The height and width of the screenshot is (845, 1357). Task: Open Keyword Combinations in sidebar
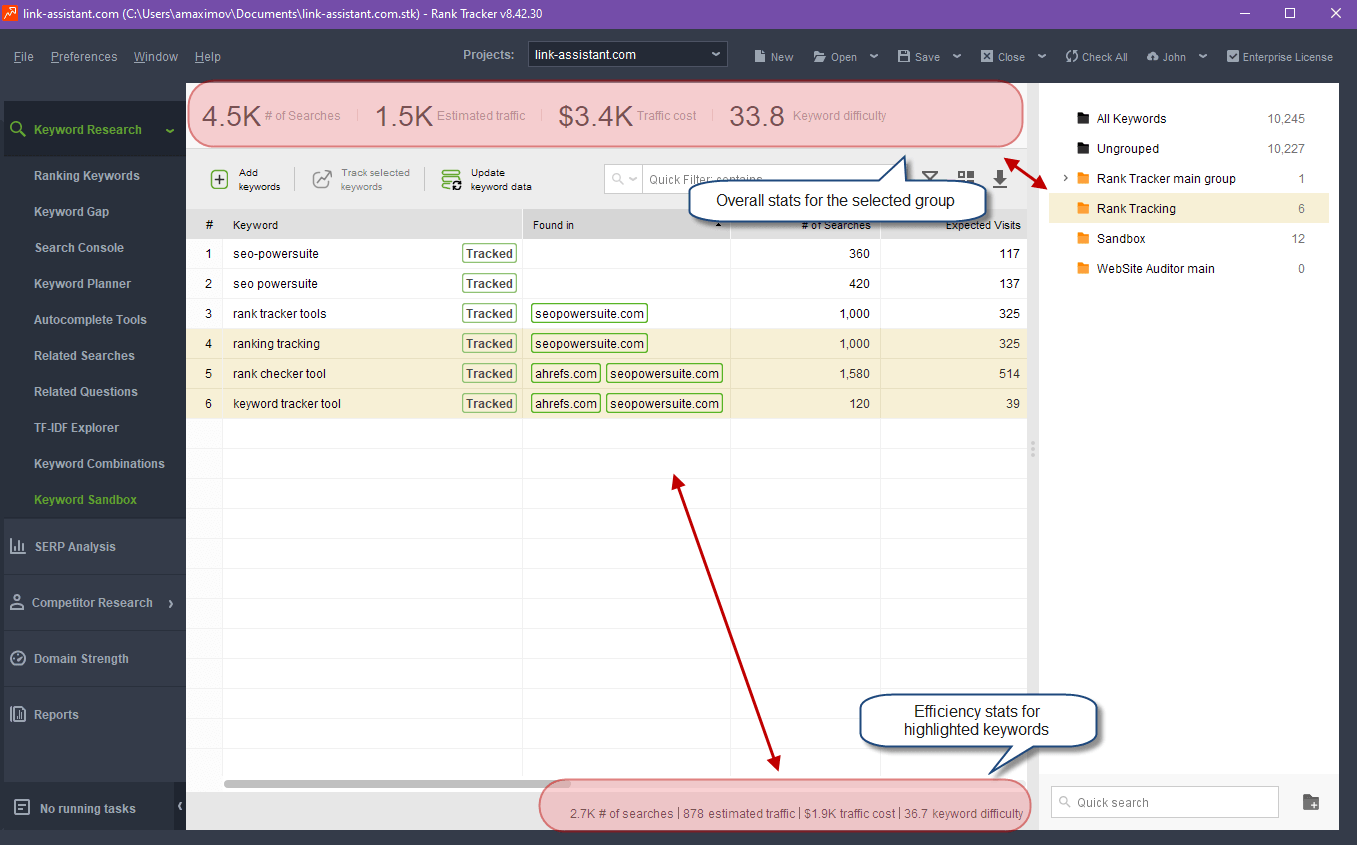click(99, 464)
